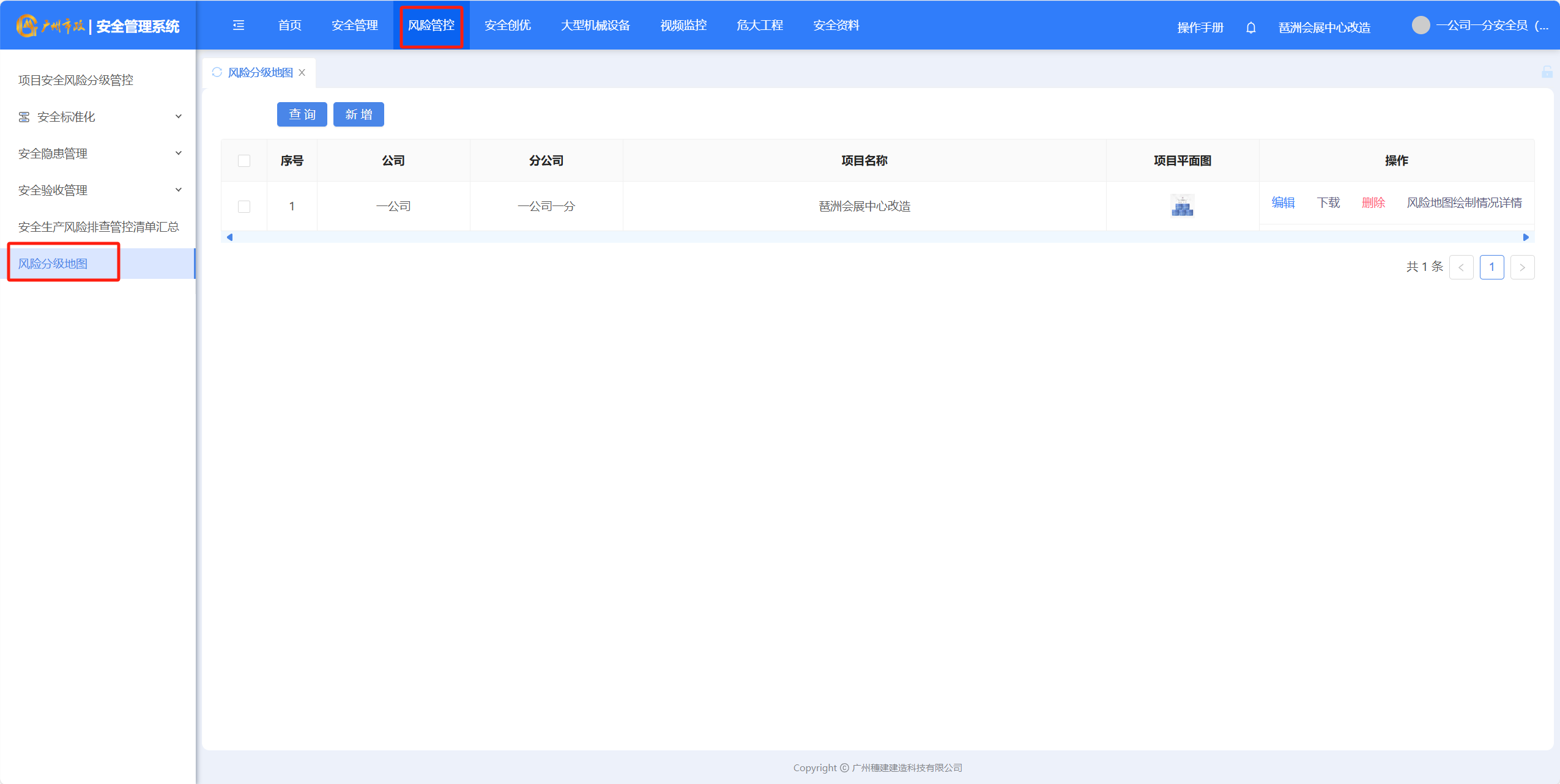Click the 安全标准化 sidebar icon
This screenshot has width=1560, height=784.
(24, 117)
